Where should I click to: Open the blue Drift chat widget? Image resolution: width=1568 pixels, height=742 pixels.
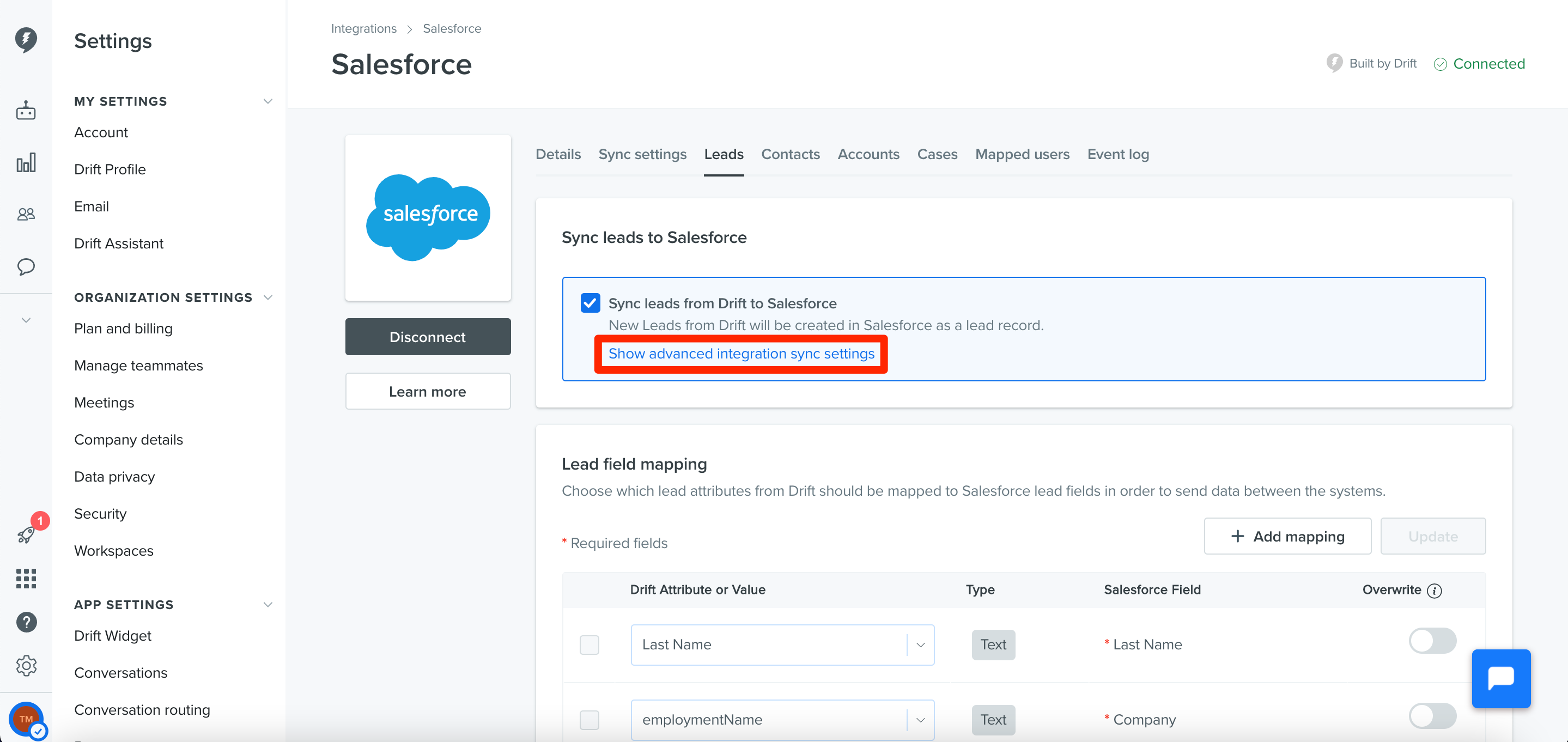click(x=1501, y=678)
